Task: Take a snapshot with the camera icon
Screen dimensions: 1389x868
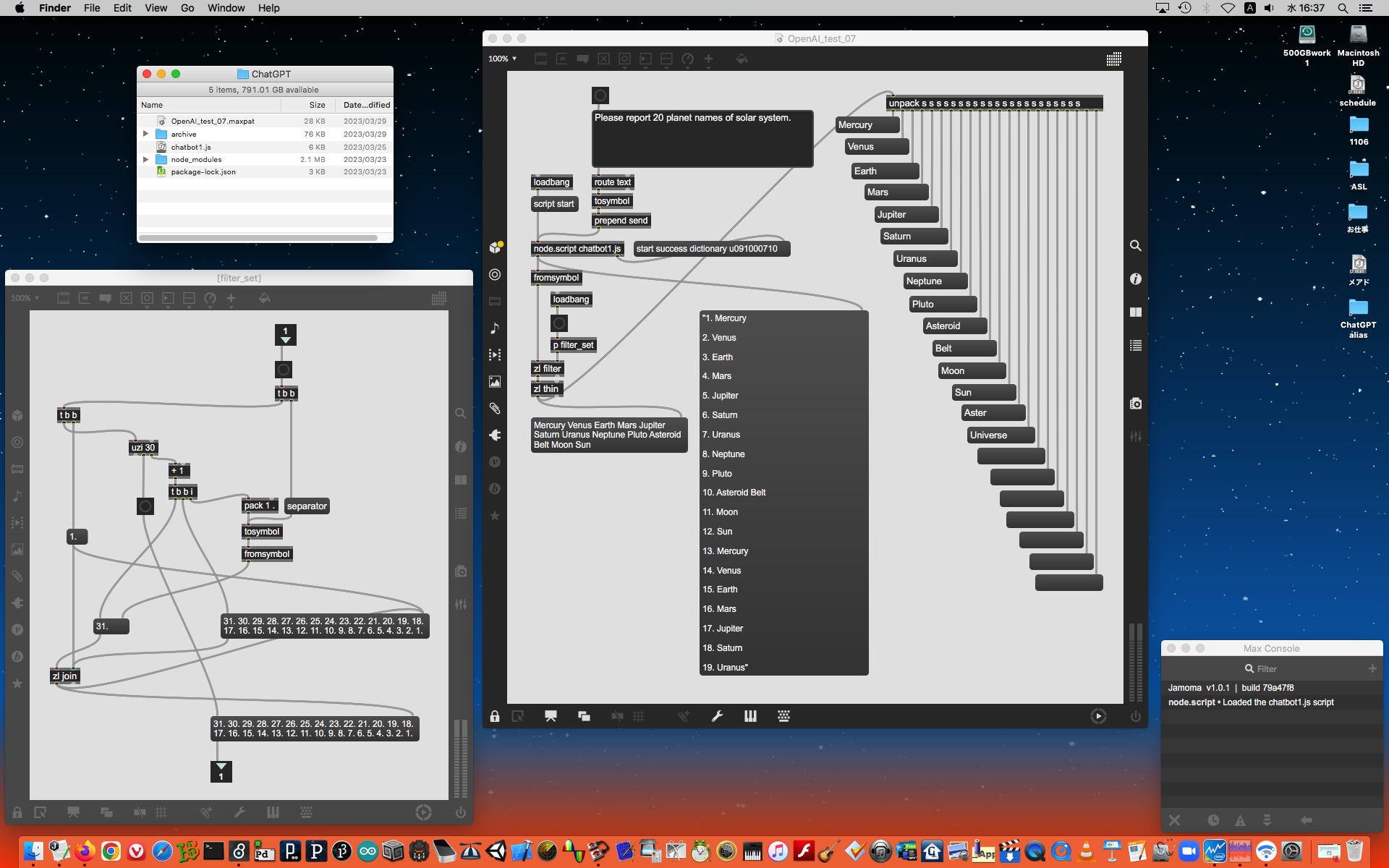Action: 1136,404
